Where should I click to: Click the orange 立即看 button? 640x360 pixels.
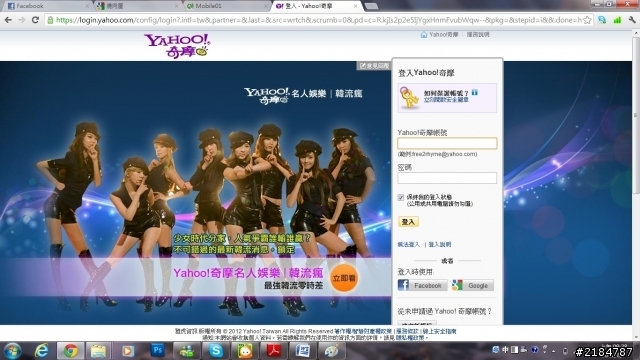344,278
